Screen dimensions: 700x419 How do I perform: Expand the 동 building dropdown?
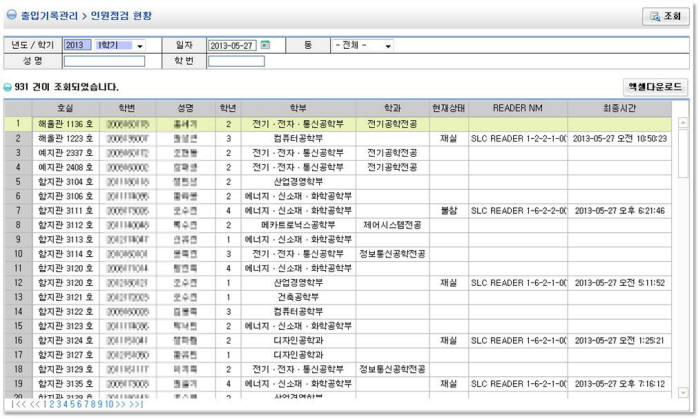[363, 46]
